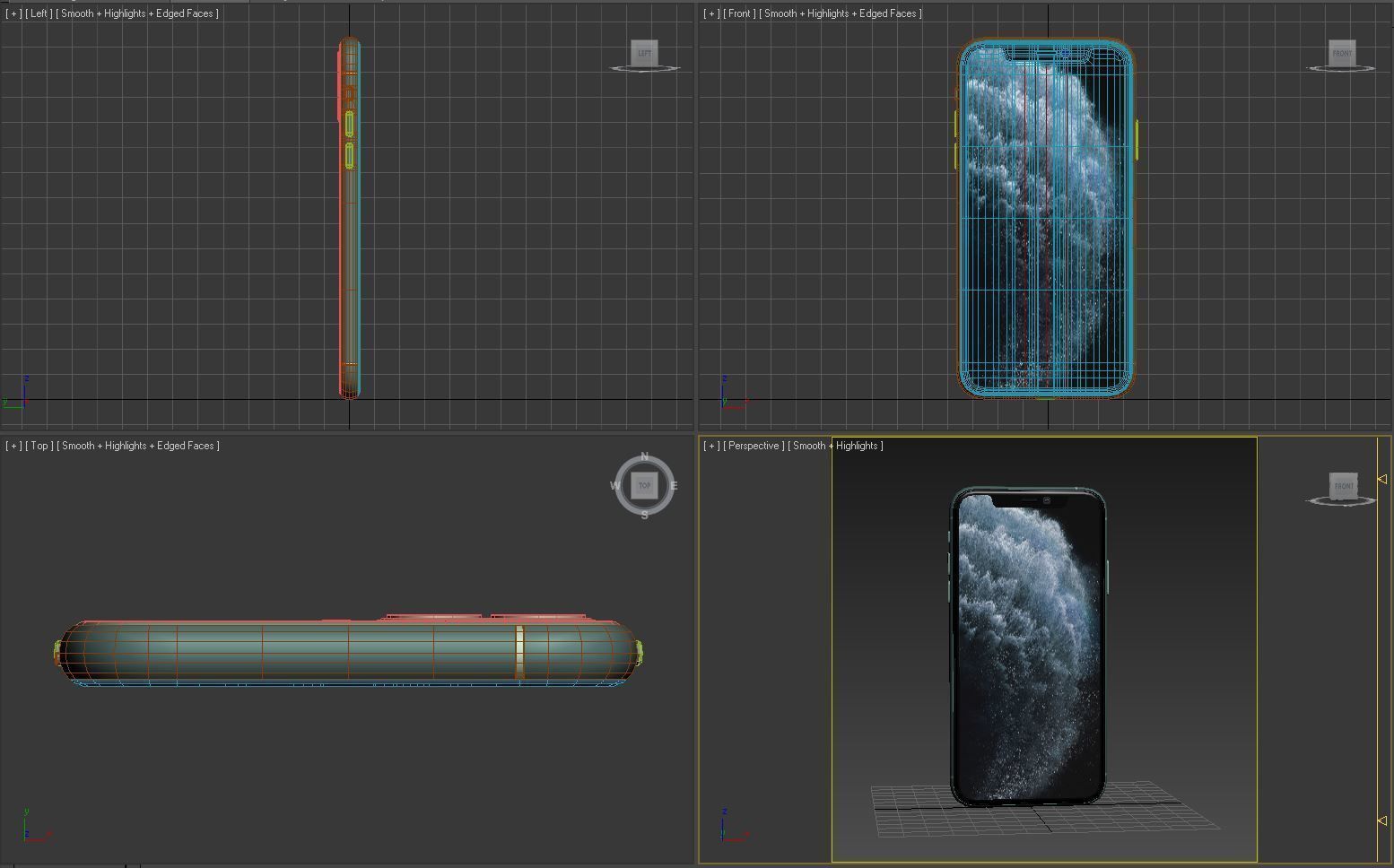Click the W compass letter on the ViewCube
The height and width of the screenshot is (868, 1394).
[x=614, y=486]
